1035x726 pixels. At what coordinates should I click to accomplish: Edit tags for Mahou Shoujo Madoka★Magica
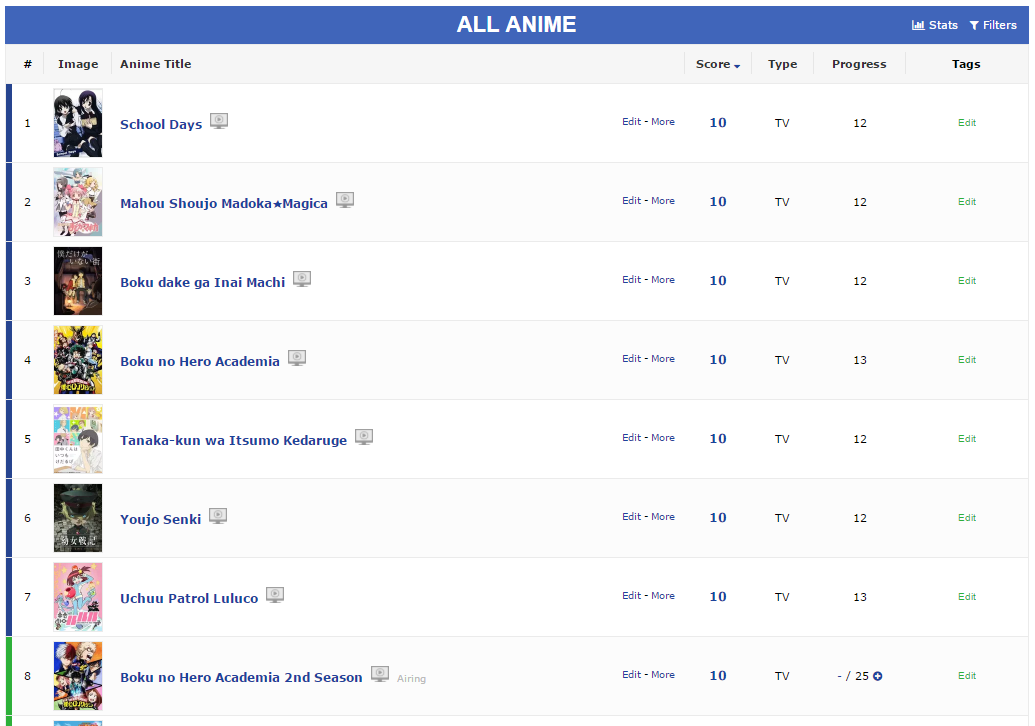[967, 202]
